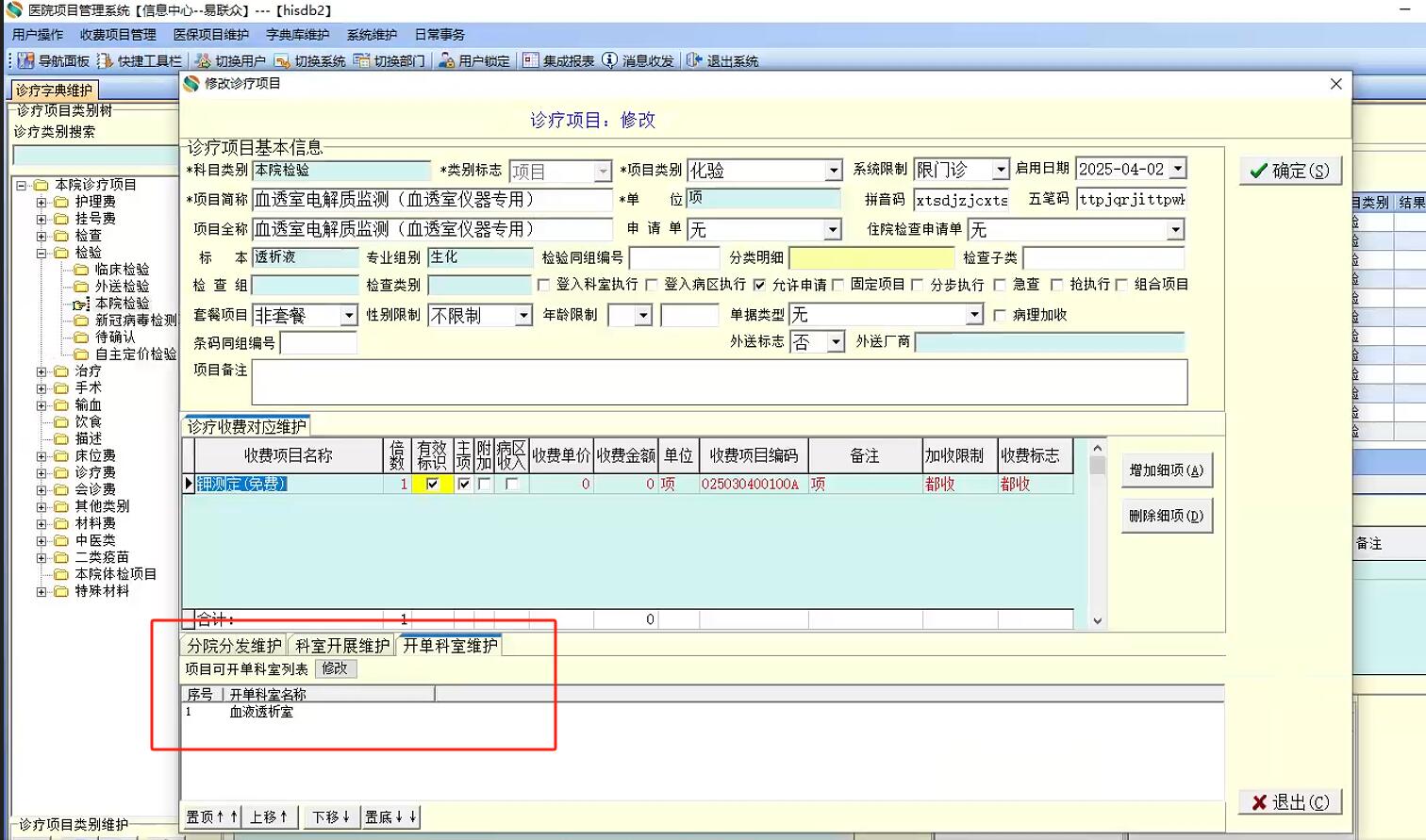The height and width of the screenshot is (840, 1426).
Task: Click the folder icon beside 自主定价检验
Action: coord(82,354)
